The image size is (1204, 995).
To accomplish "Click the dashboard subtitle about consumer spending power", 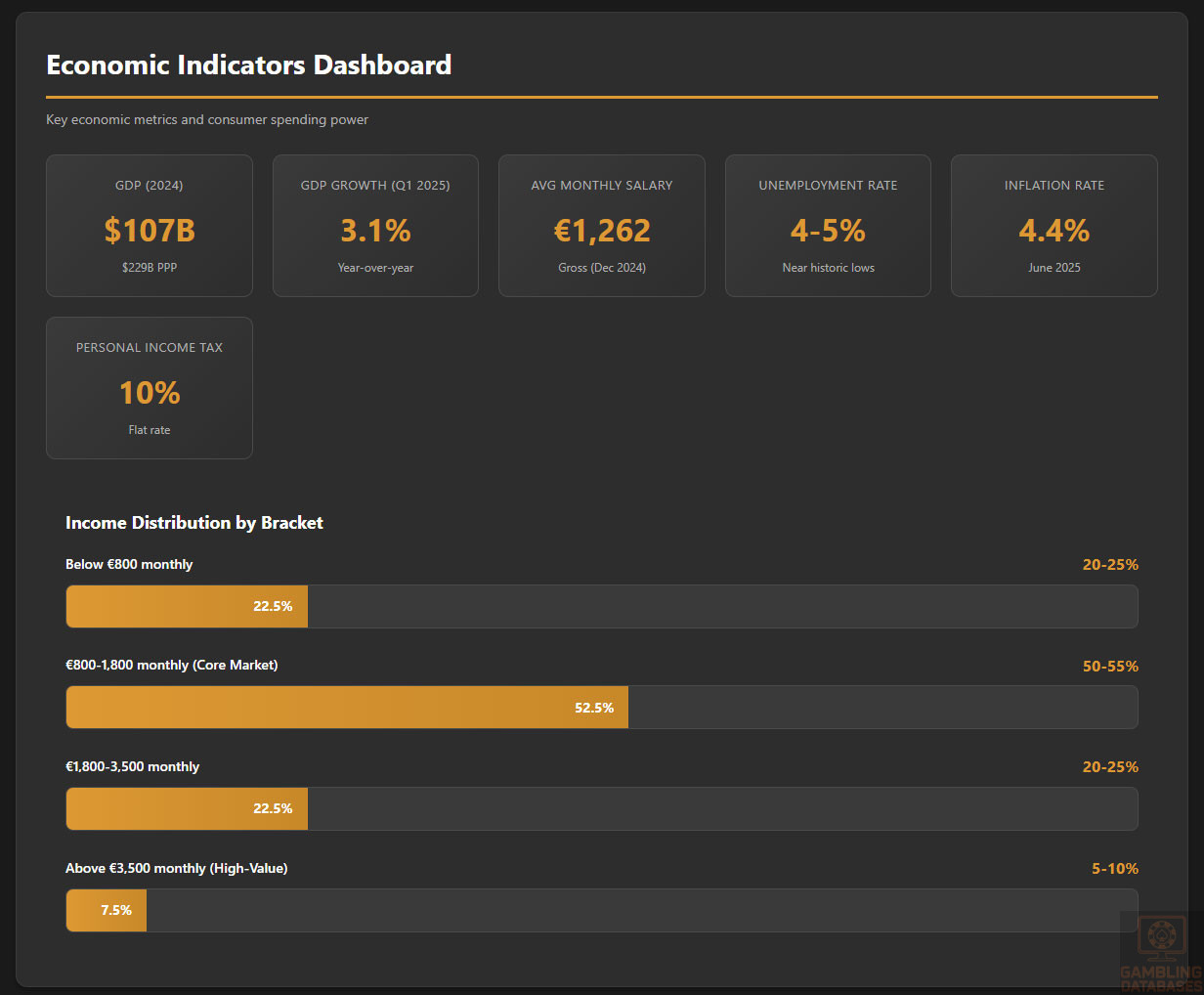I will click(207, 120).
